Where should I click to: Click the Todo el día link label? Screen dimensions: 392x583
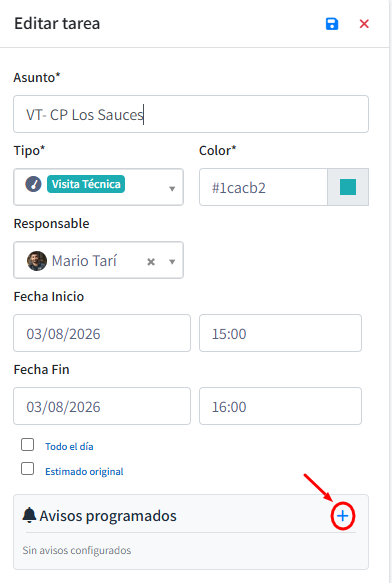point(69,447)
